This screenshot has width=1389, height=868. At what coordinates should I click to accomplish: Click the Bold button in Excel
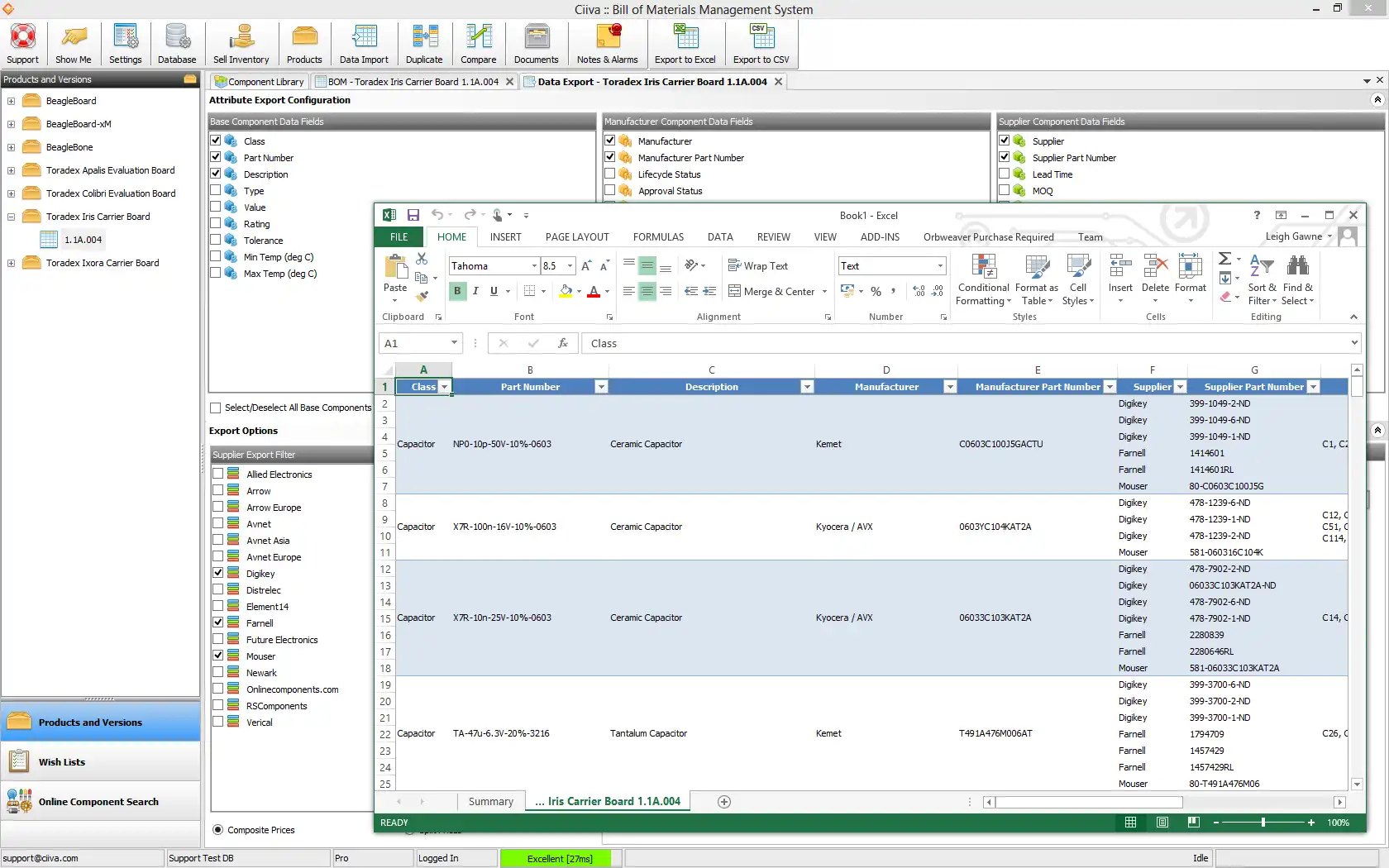(x=457, y=291)
